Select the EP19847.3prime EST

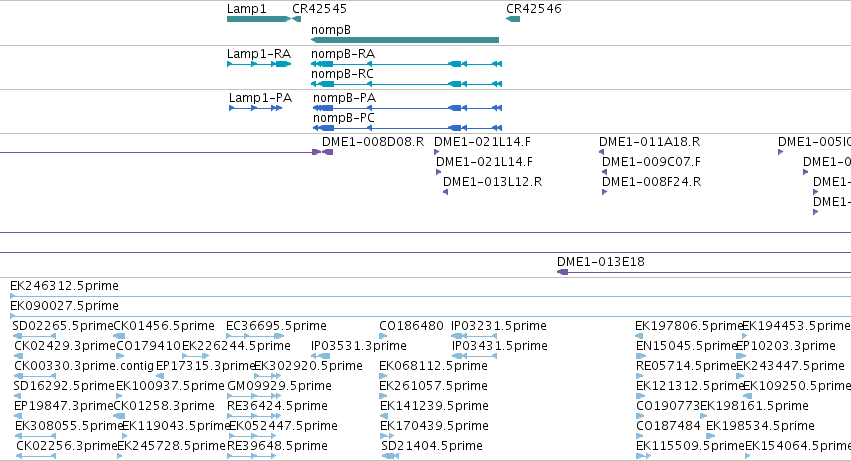[18, 416]
